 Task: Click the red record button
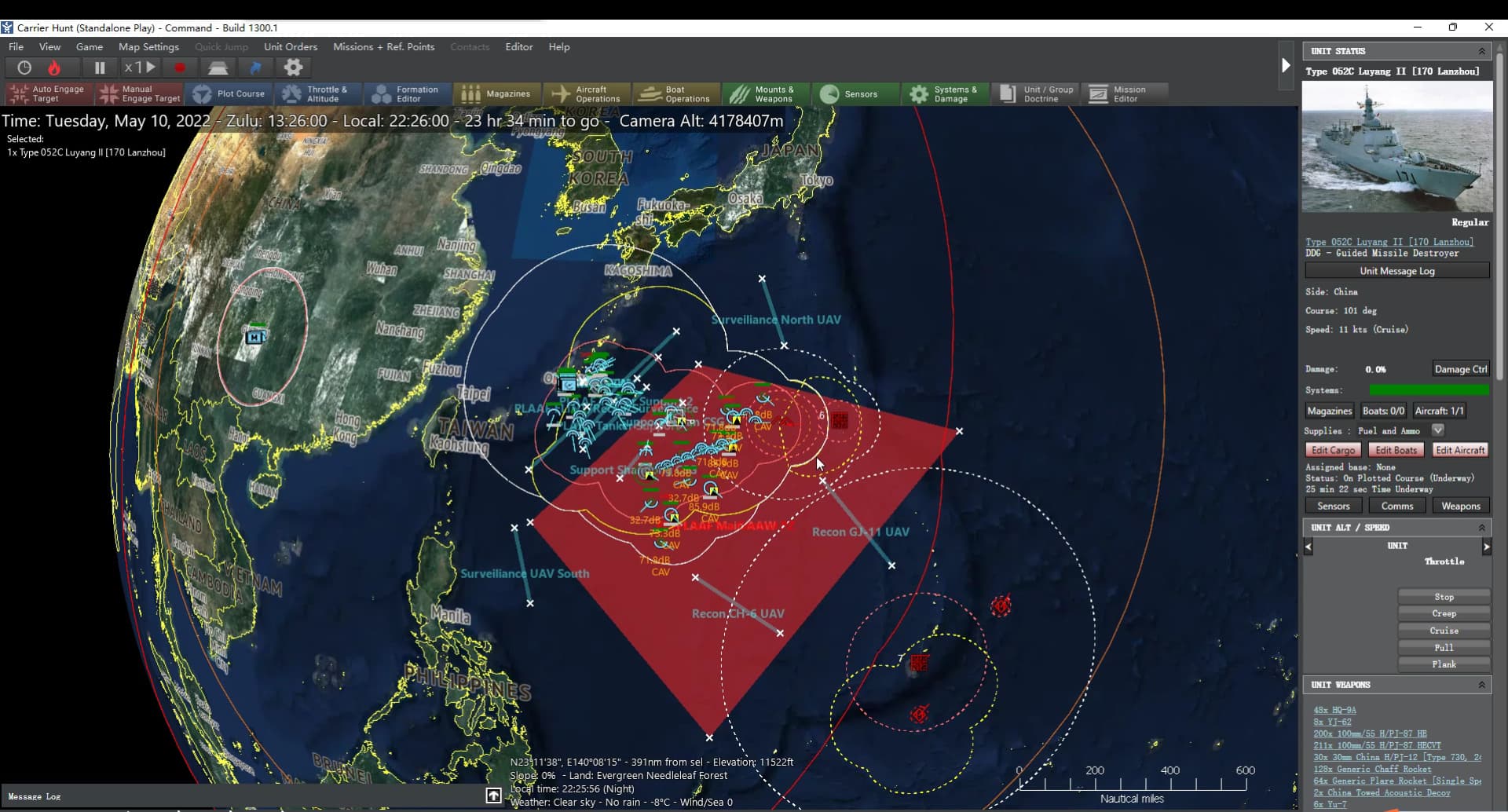click(x=180, y=68)
